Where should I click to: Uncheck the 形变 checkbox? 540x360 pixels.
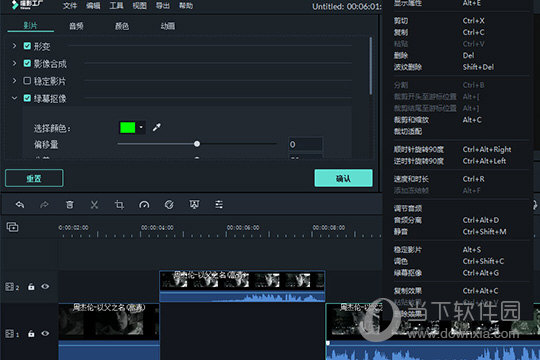(27, 46)
